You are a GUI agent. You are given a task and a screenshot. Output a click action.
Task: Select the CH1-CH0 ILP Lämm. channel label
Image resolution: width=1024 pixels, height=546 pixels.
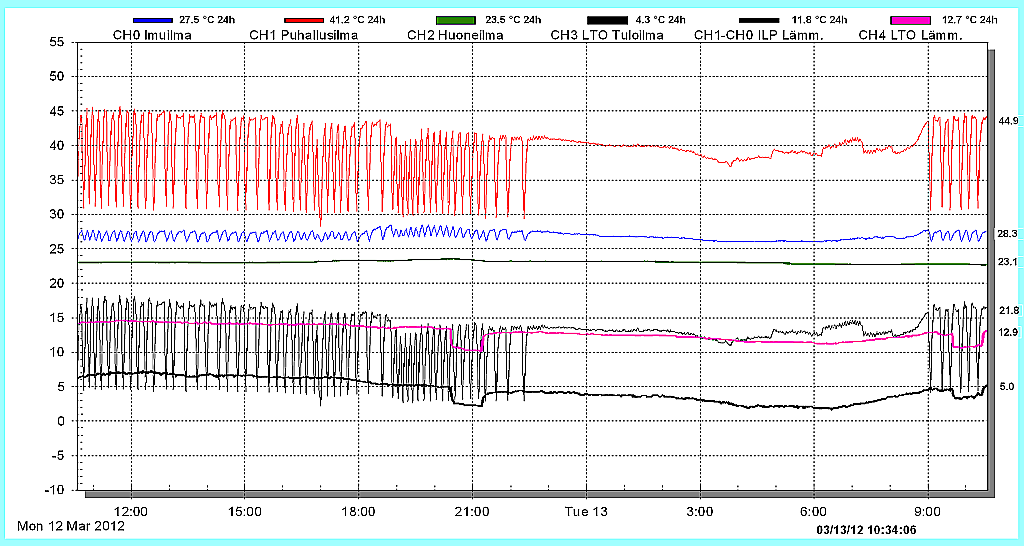pyautogui.click(x=758, y=36)
